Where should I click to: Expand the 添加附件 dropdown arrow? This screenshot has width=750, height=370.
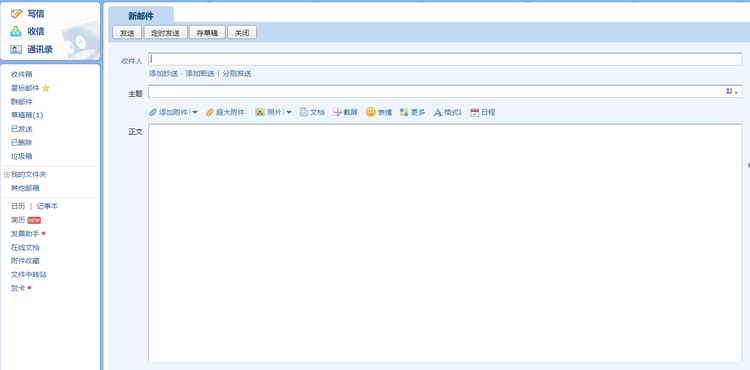pos(195,112)
